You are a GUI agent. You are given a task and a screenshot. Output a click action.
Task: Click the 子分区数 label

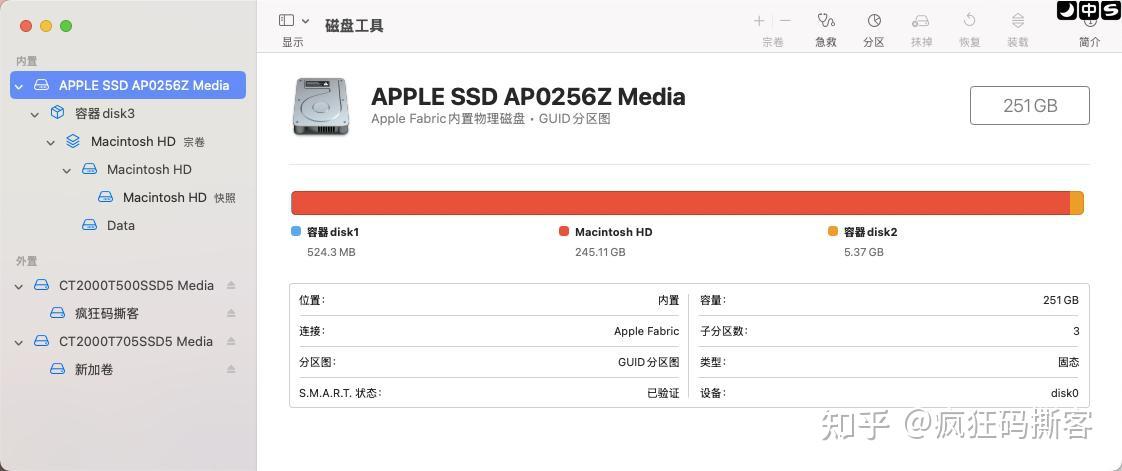pos(723,331)
